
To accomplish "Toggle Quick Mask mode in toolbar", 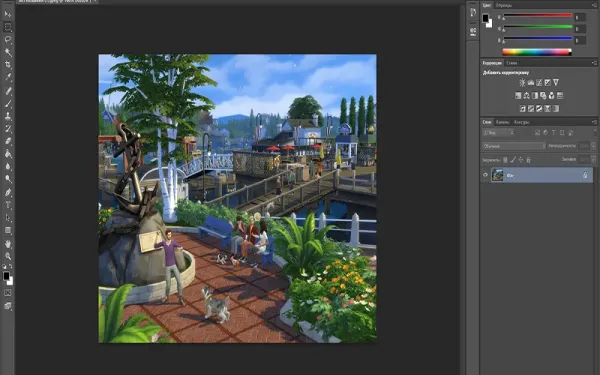I will click(8, 293).
